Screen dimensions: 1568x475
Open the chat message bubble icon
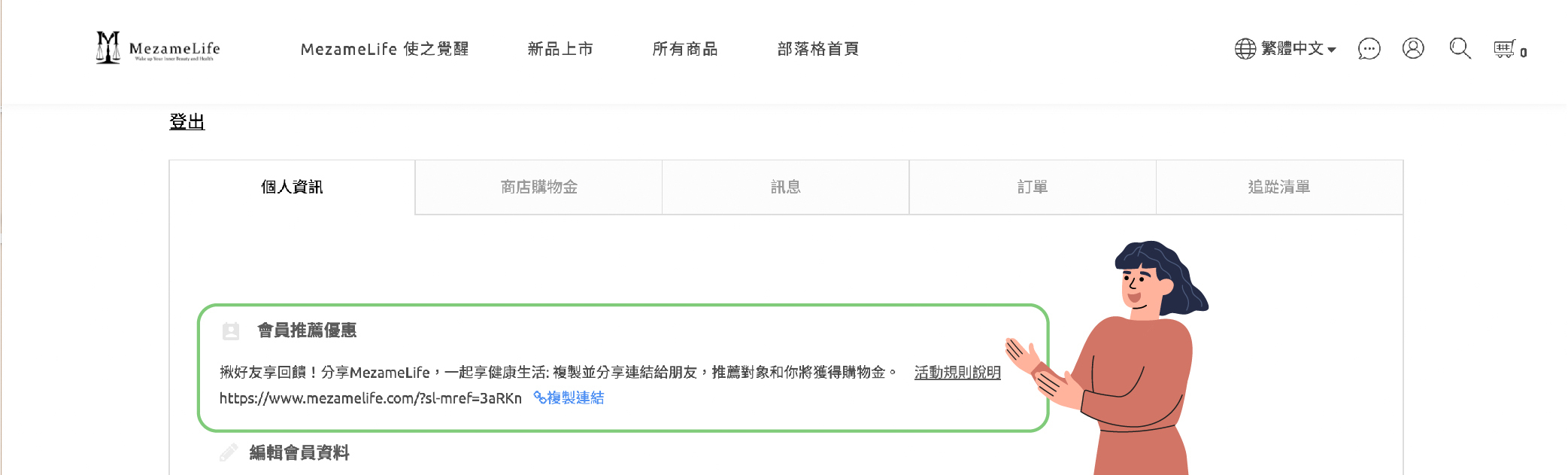pyautogui.click(x=1369, y=49)
